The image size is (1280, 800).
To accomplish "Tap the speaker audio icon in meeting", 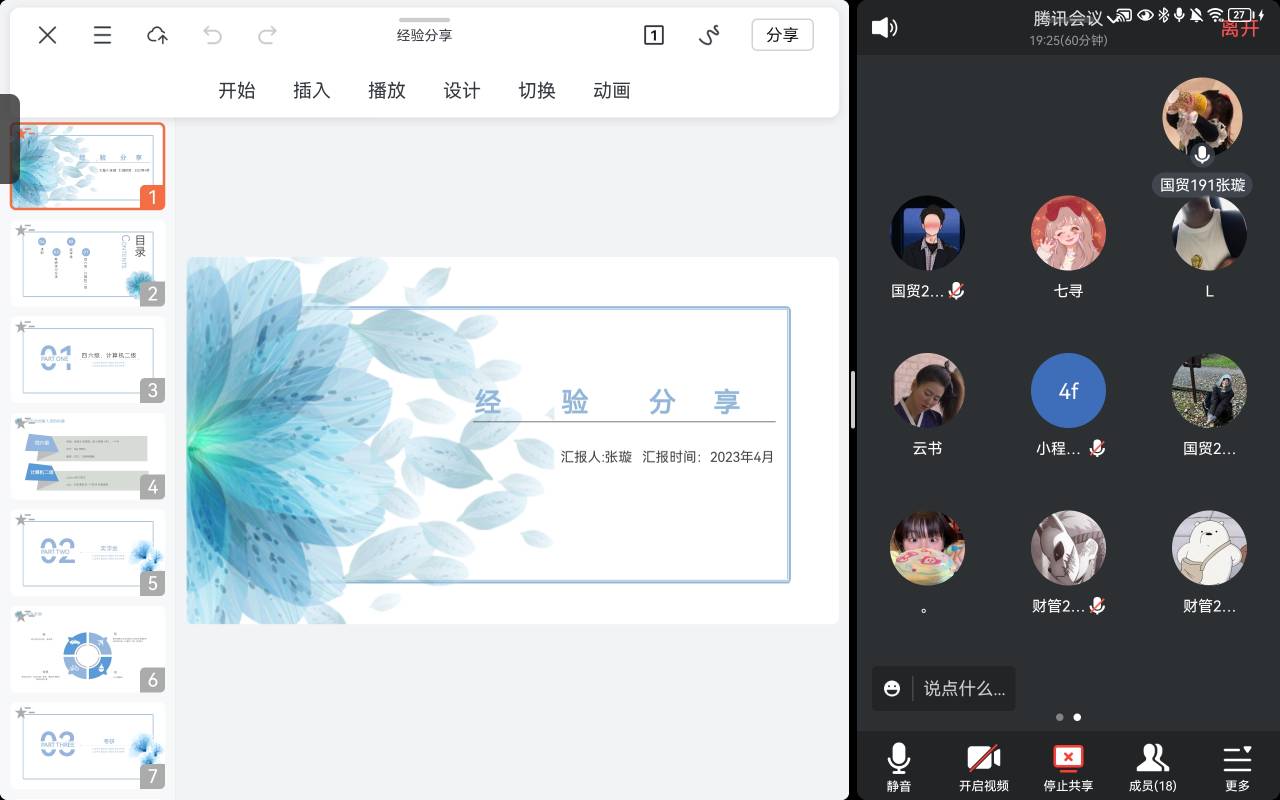I will [884, 28].
